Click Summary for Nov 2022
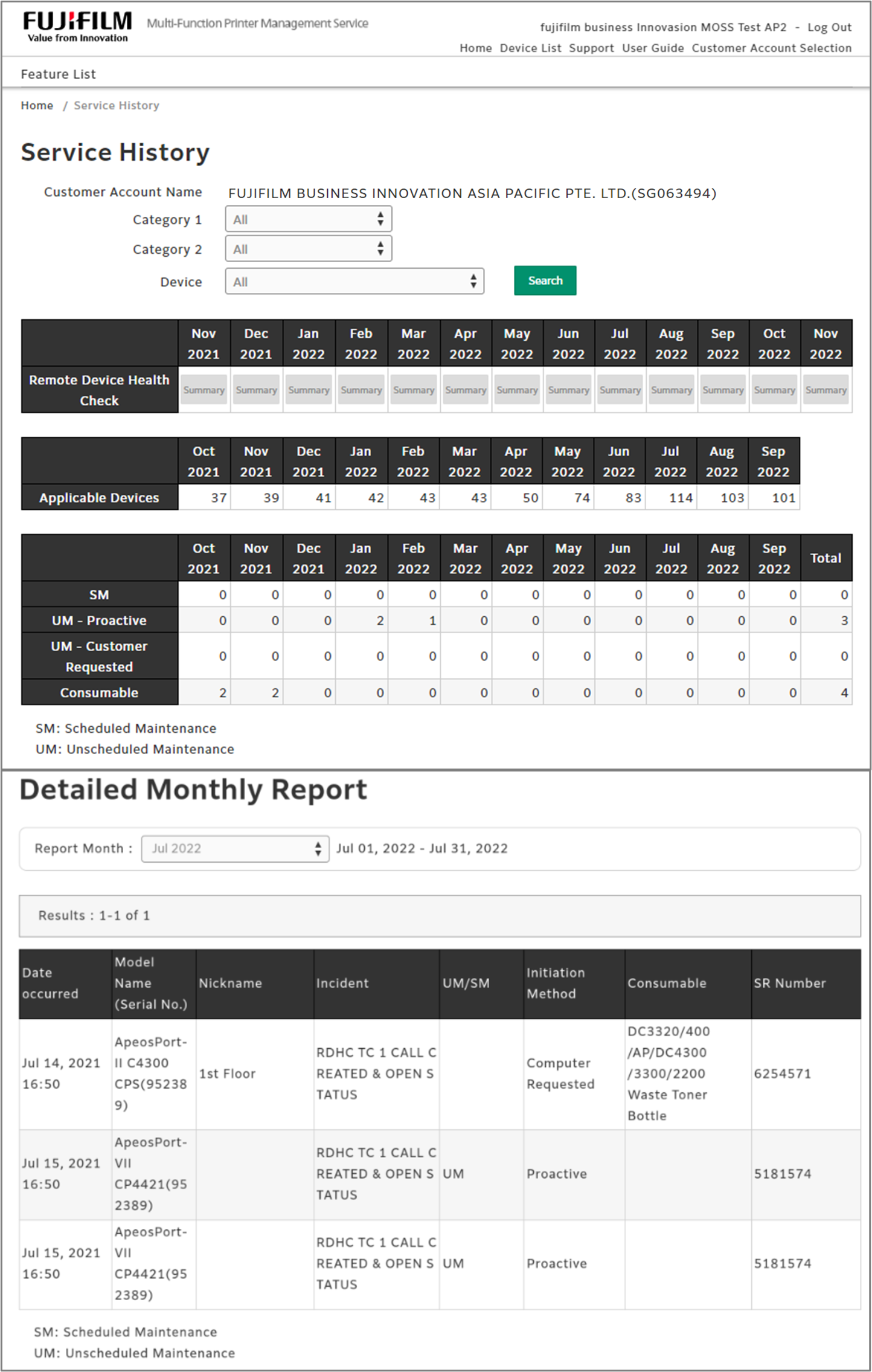This screenshot has width=872, height=1372. (x=826, y=390)
